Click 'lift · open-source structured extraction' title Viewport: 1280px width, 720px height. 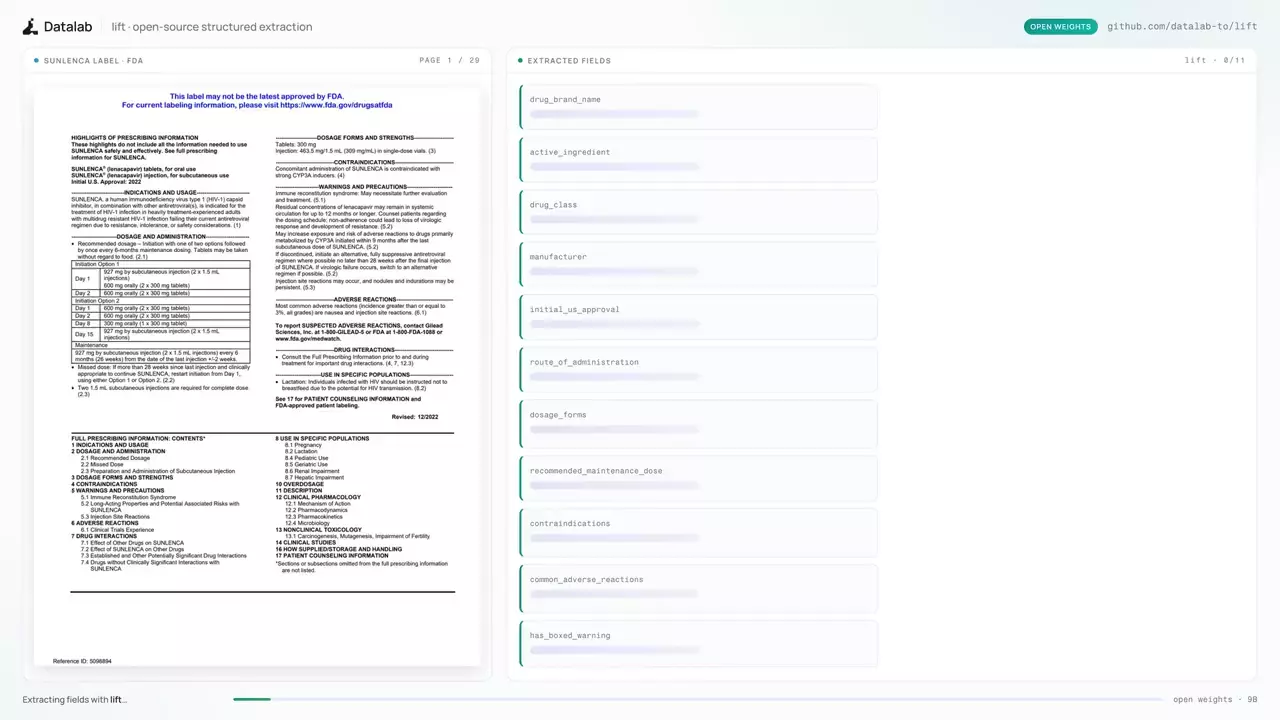[x=212, y=27]
